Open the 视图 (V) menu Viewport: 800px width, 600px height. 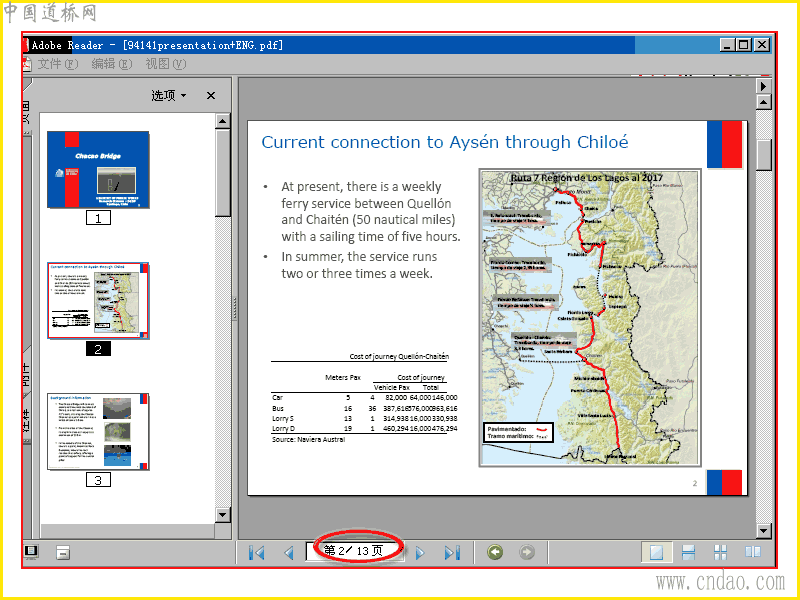coord(165,64)
